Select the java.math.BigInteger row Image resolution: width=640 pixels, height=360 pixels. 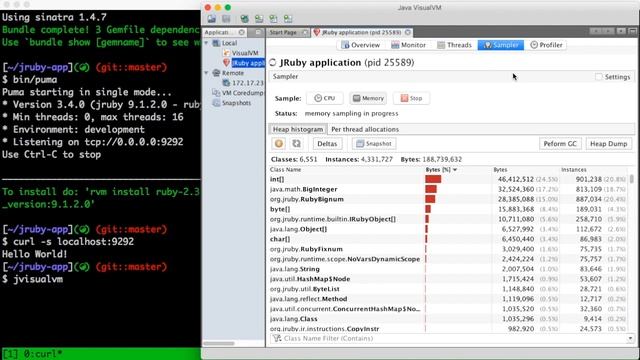click(448, 189)
